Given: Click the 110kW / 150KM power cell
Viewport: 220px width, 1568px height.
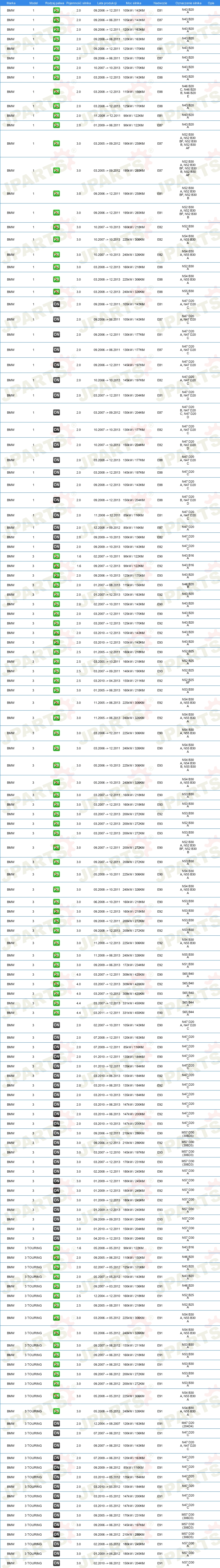Looking at the screenshot, I should click(x=134, y=1258).
